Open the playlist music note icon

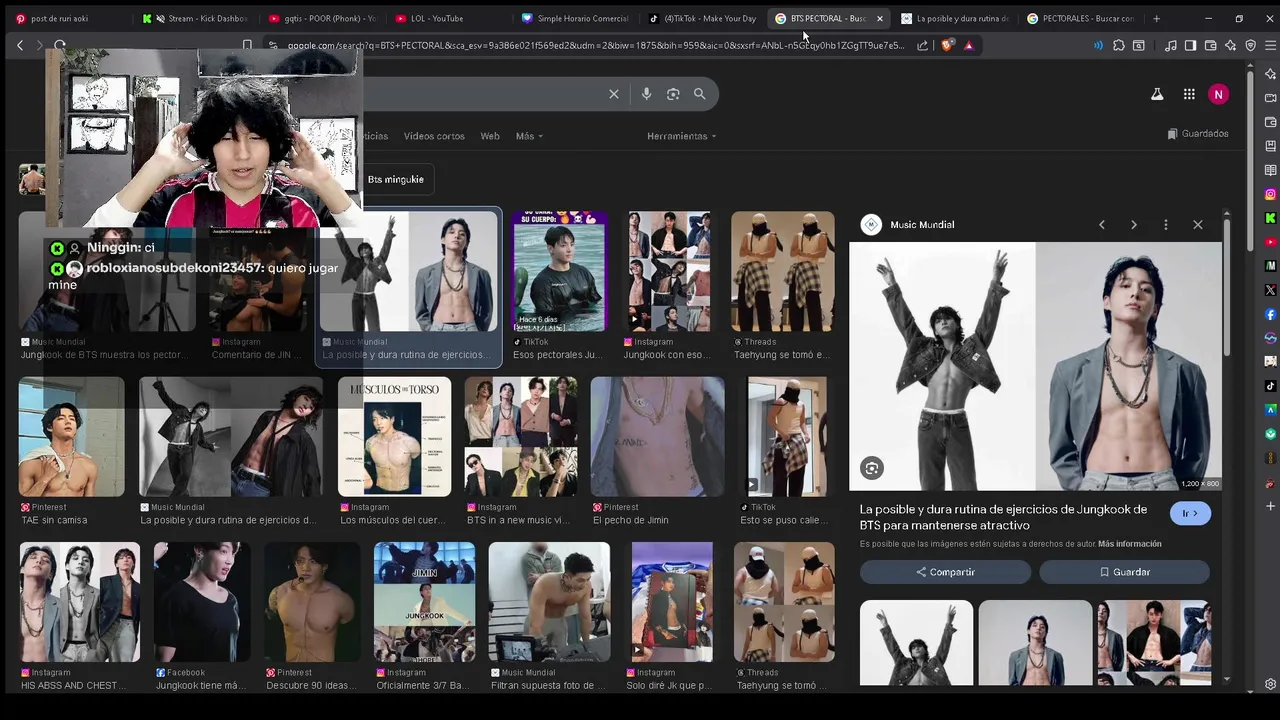point(1170,45)
